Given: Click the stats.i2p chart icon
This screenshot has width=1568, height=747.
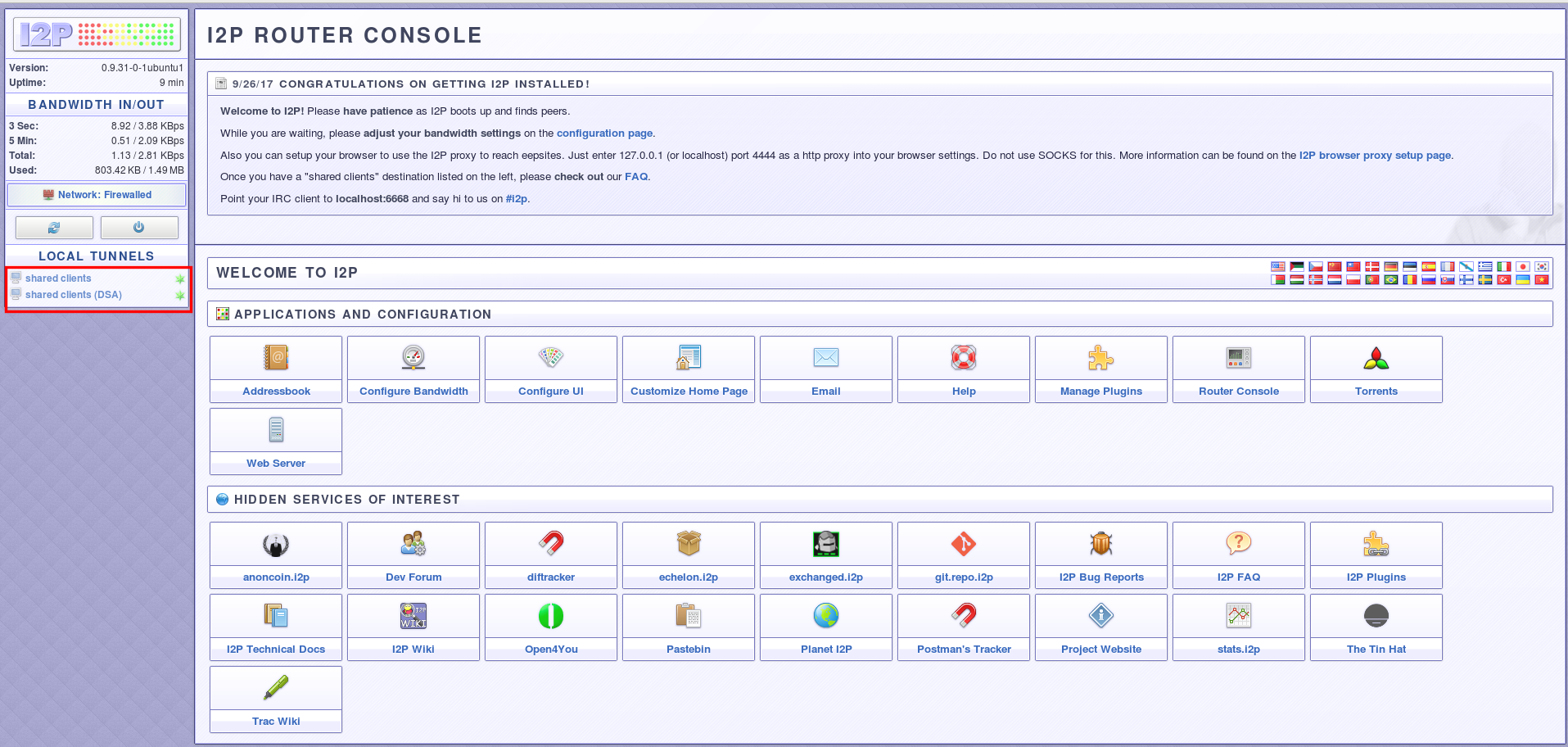Looking at the screenshot, I should [1239, 616].
